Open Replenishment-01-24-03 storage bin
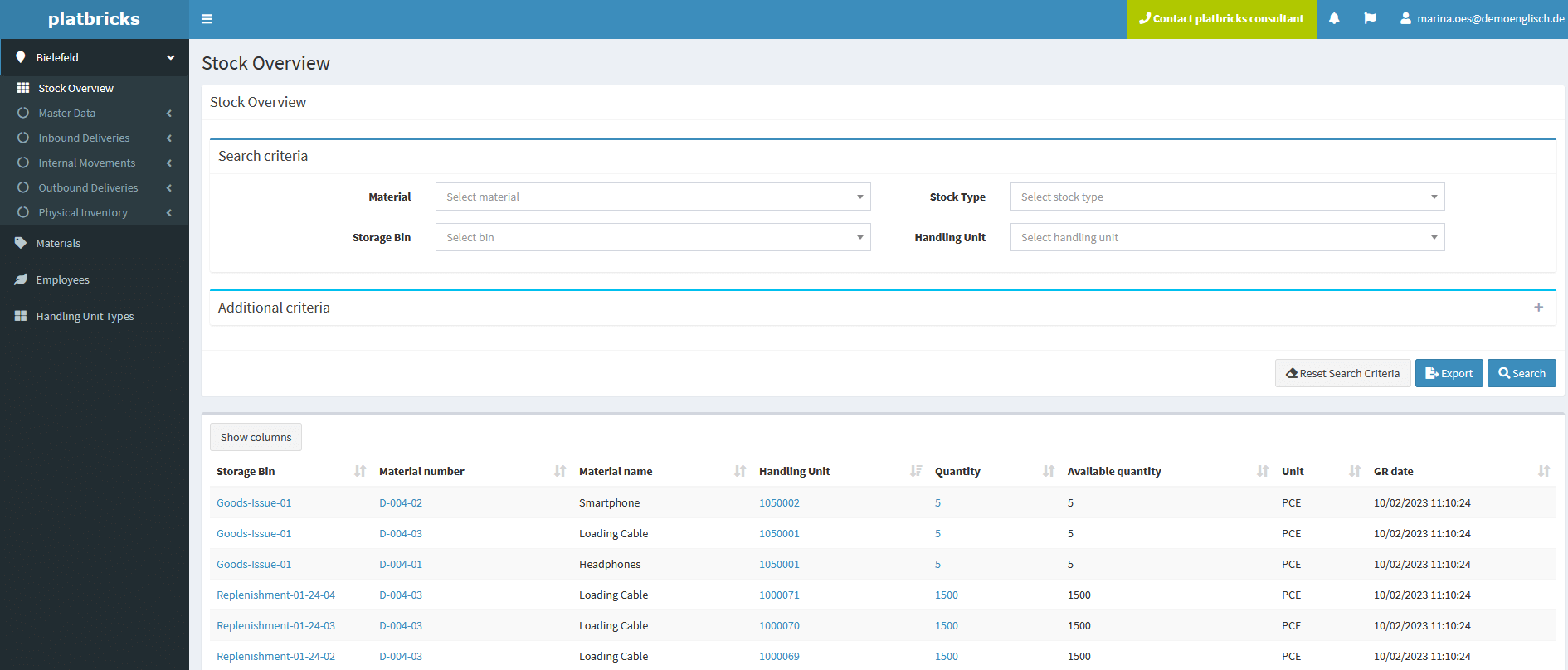The height and width of the screenshot is (670, 1568). click(x=275, y=625)
